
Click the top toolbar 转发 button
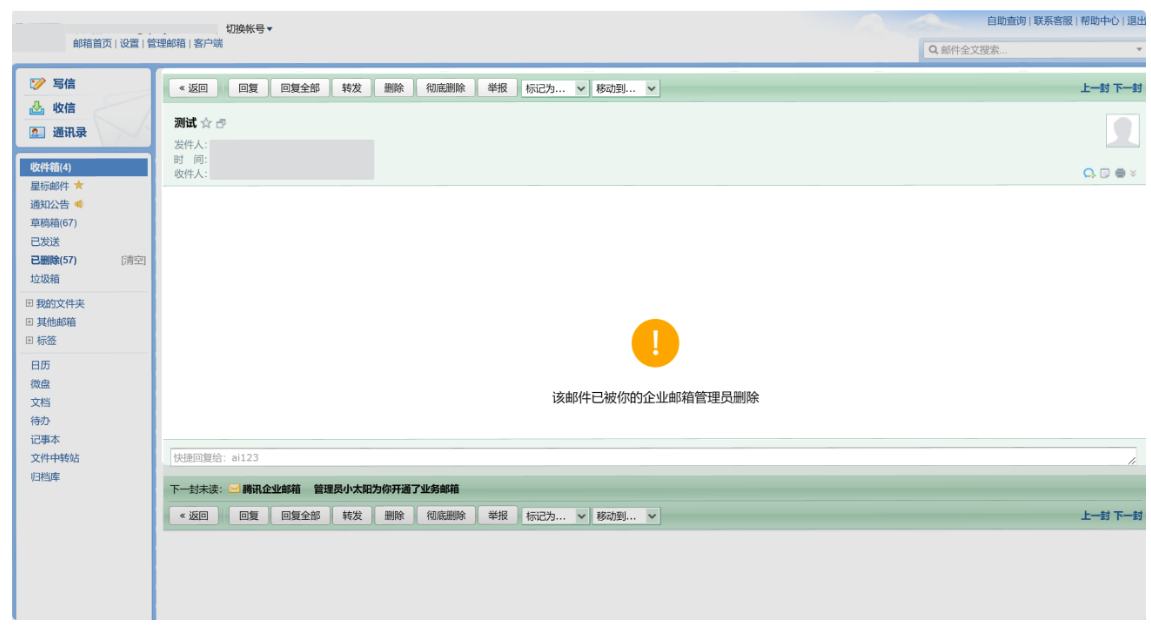pos(352,88)
